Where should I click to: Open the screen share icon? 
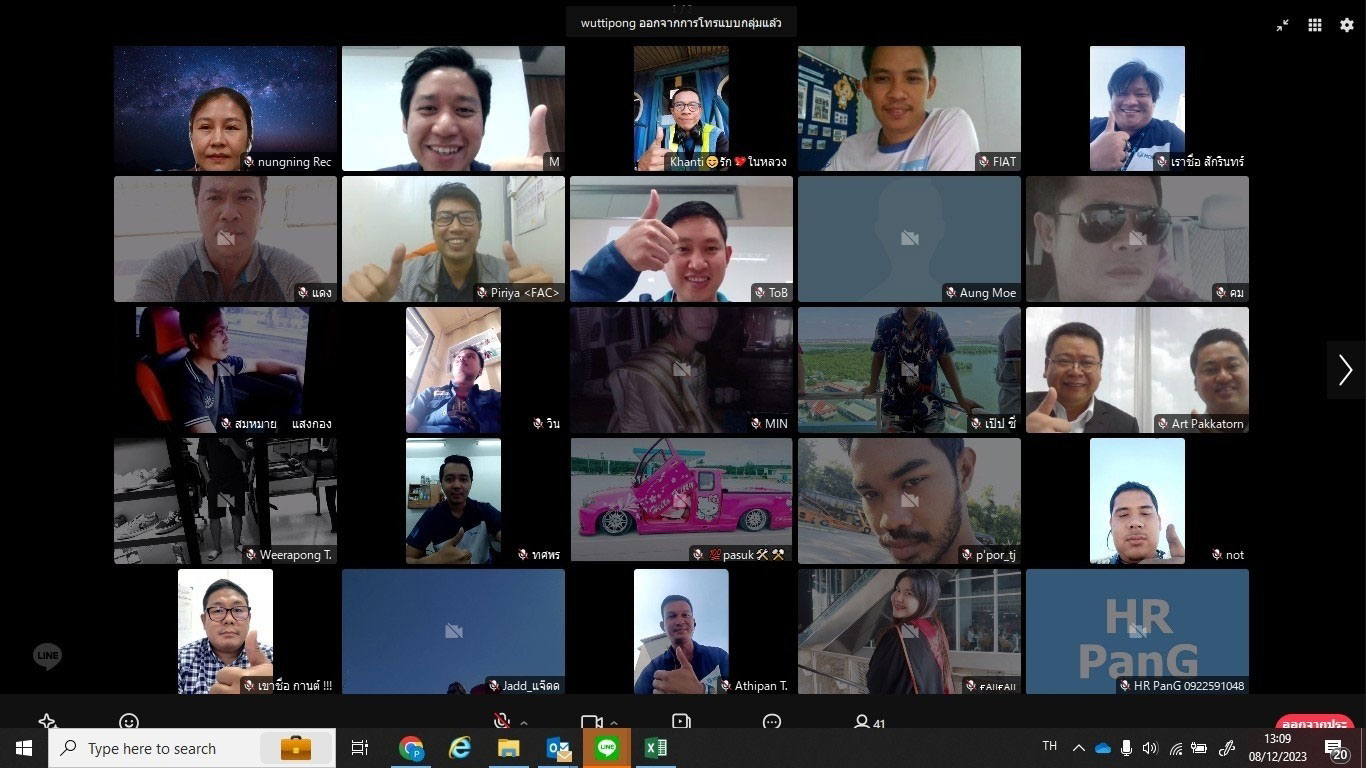[x=681, y=722]
